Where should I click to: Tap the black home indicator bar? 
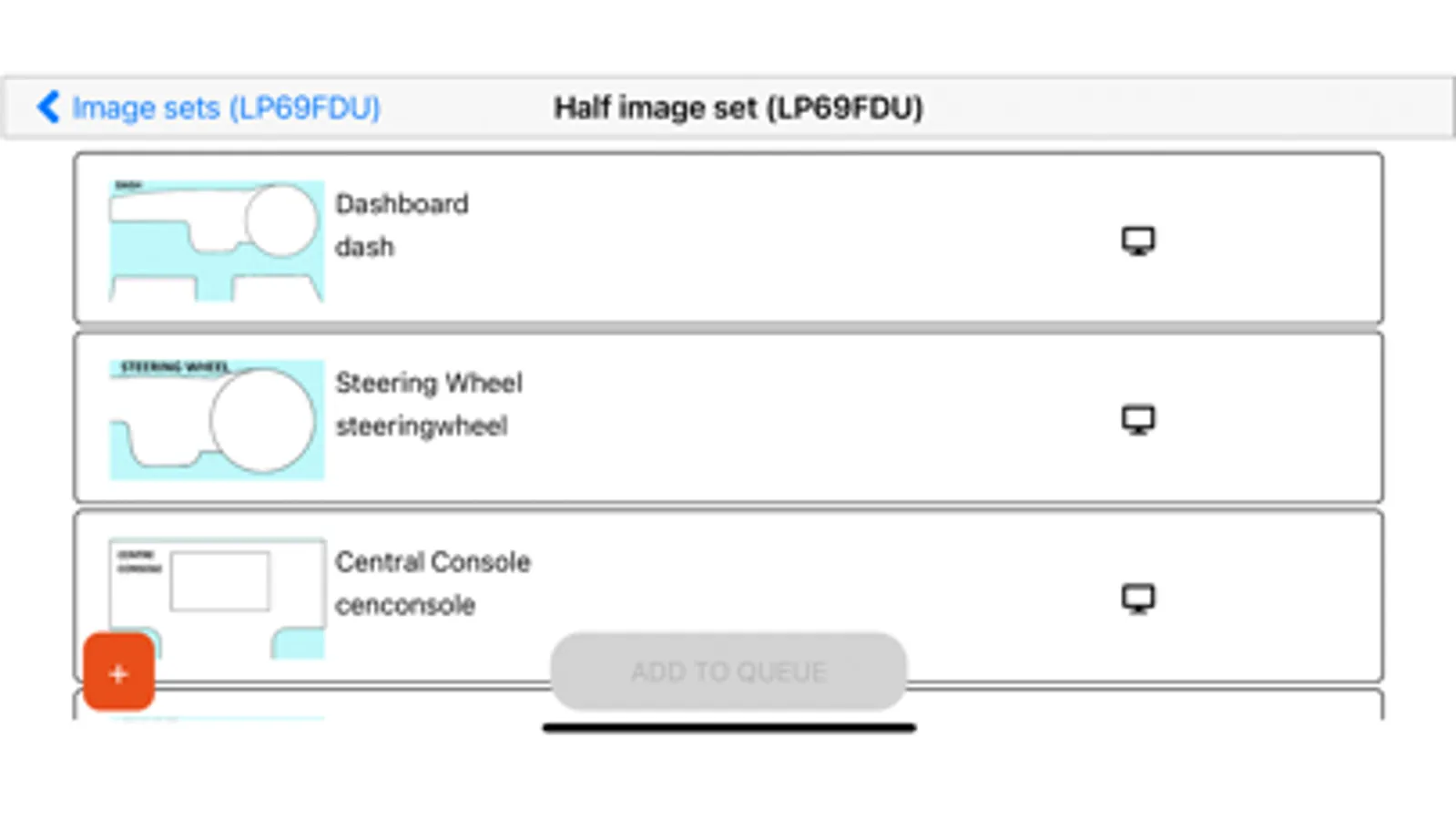(728, 728)
